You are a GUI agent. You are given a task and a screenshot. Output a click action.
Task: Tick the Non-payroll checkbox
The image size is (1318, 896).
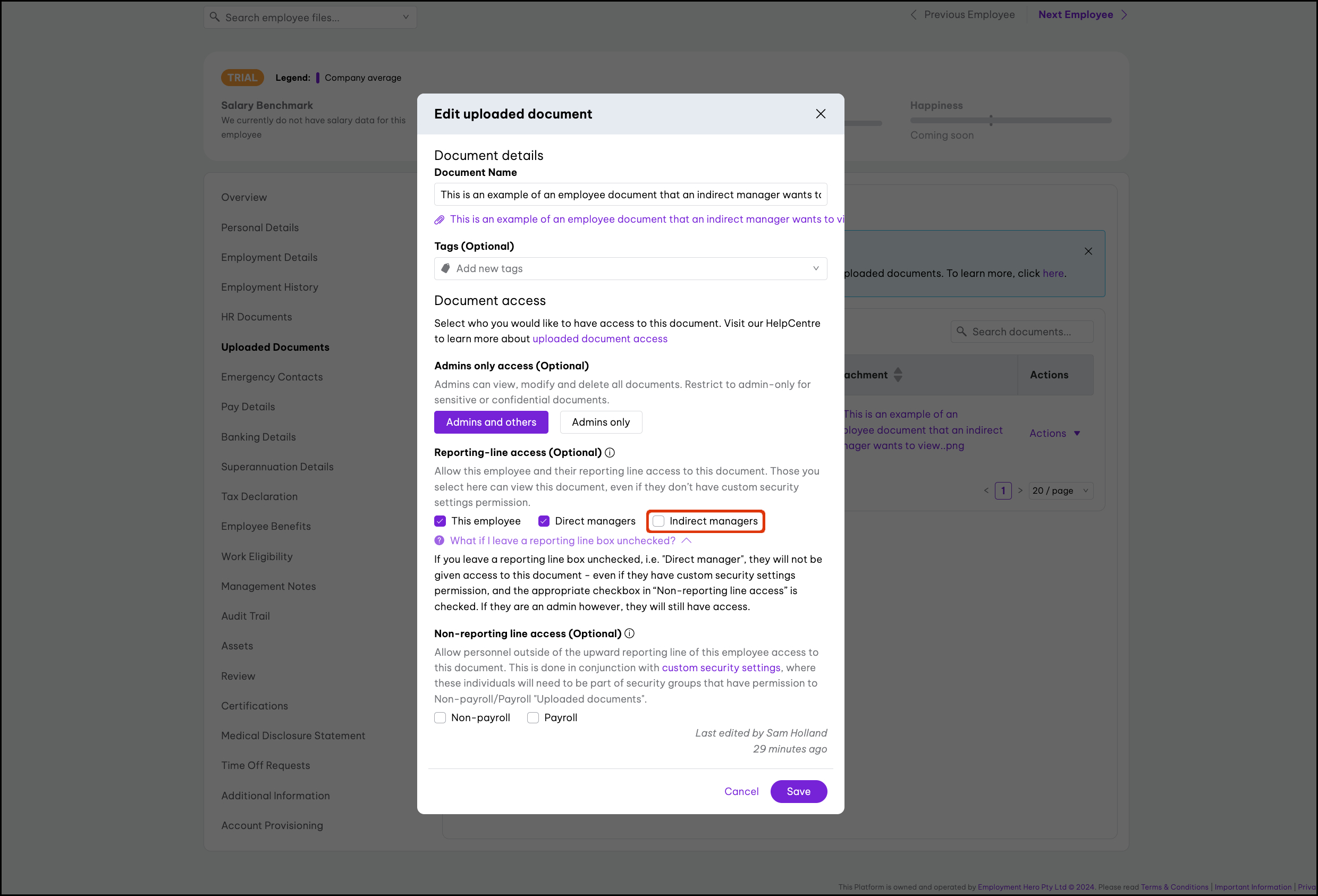click(x=440, y=717)
